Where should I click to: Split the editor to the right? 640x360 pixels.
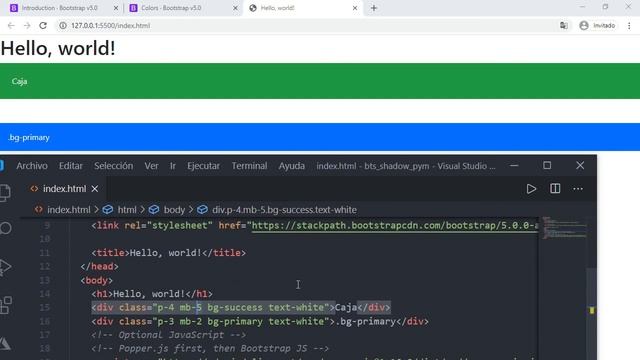(x=555, y=189)
